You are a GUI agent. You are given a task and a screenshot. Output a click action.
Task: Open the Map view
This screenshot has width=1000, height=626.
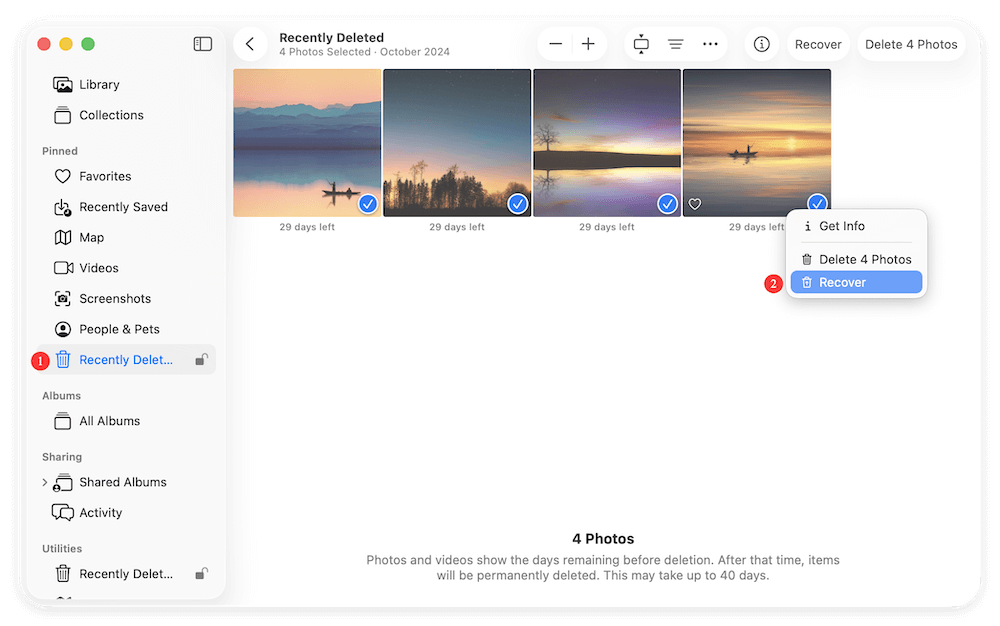click(x=91, y=237)
